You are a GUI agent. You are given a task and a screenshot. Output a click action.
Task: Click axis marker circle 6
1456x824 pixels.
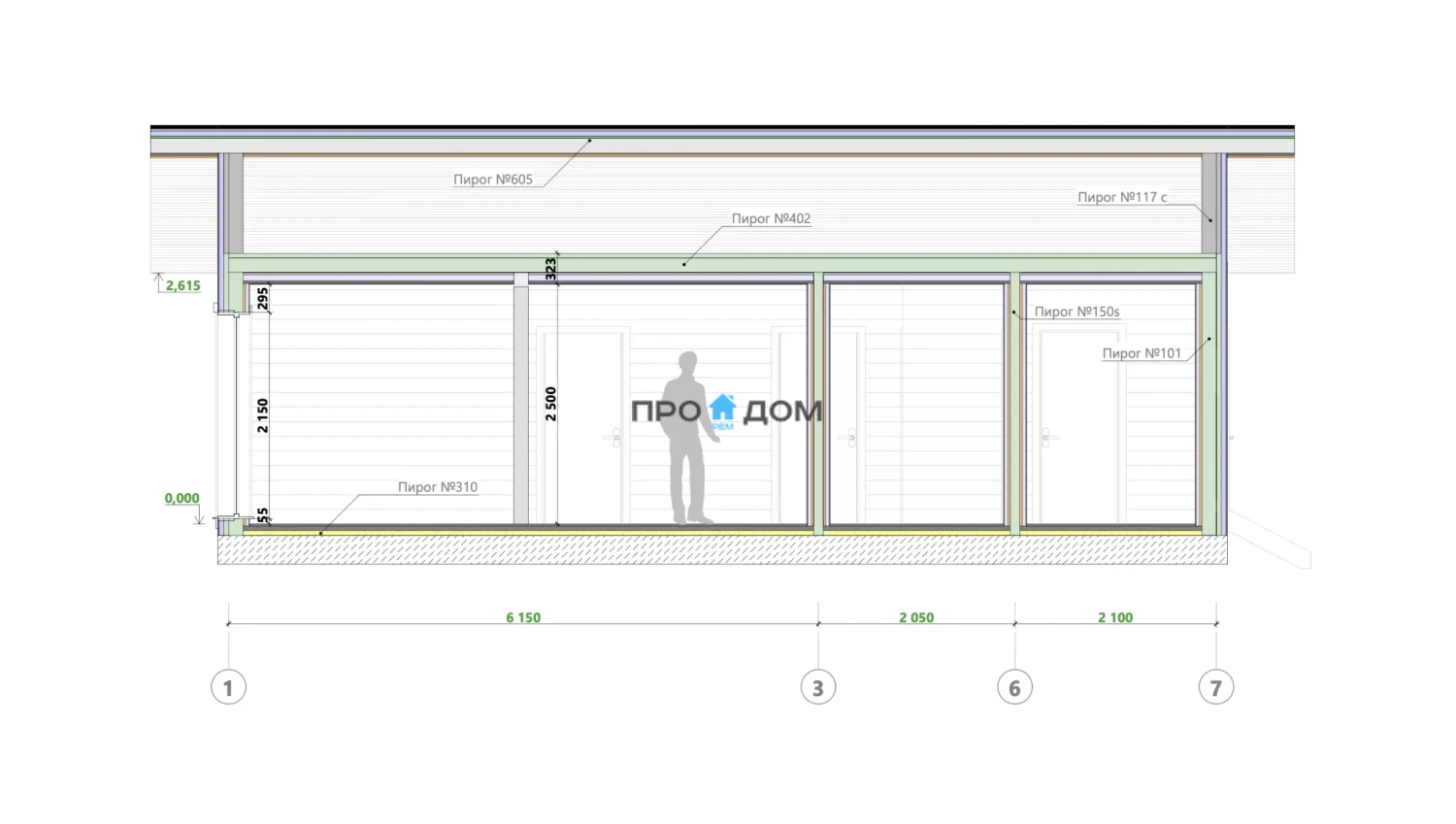tap(1014, 687)
